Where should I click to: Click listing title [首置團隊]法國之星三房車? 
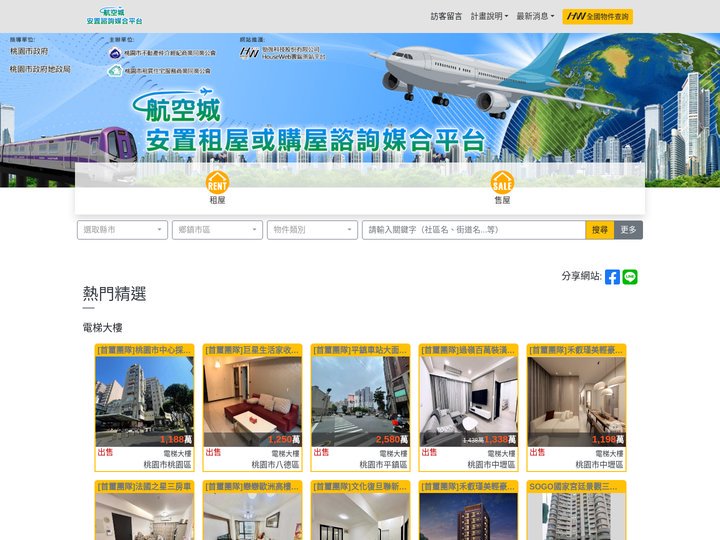(x=144, y=487)
